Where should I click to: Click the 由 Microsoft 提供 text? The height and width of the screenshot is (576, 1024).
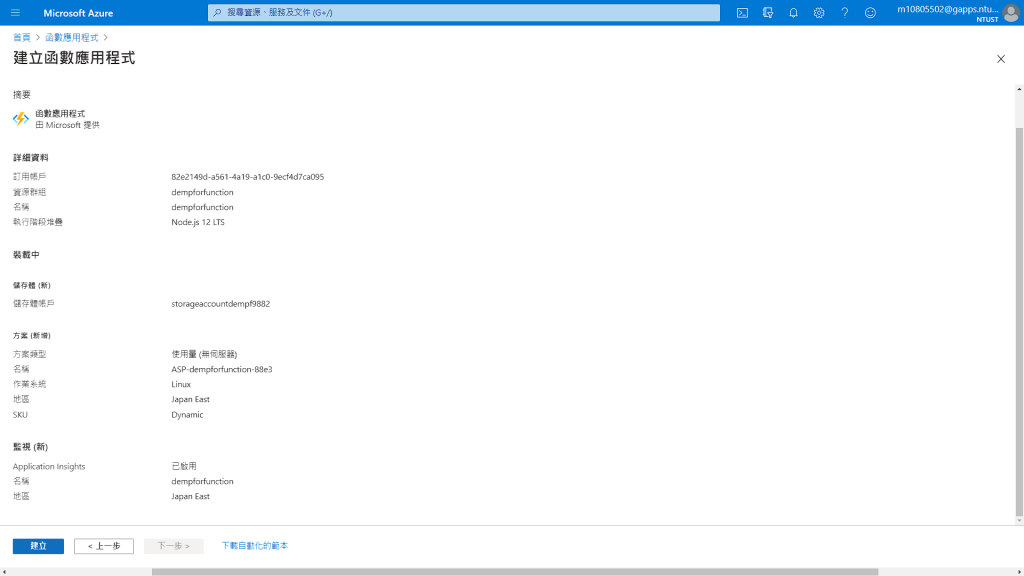(x=67, y=125)
